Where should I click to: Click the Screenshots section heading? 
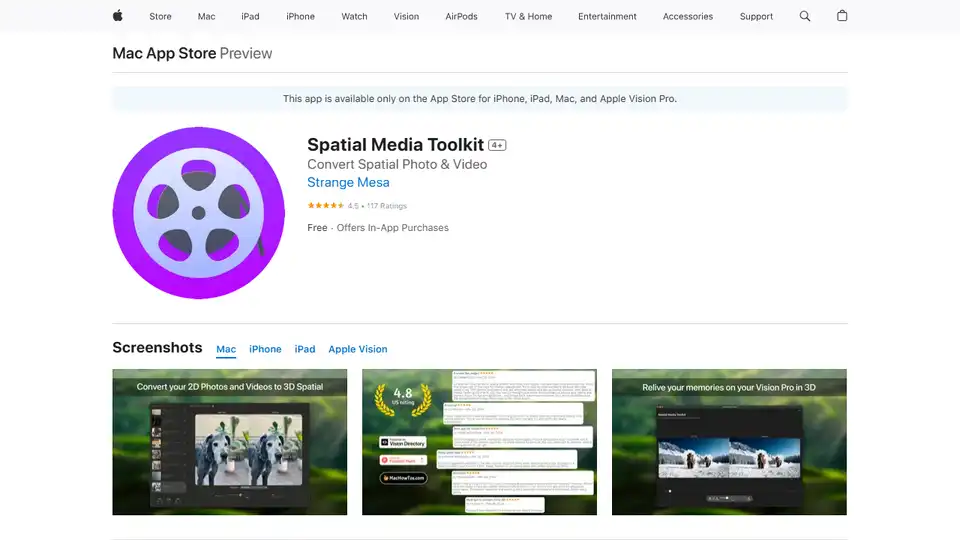click(x=157, y=348)
